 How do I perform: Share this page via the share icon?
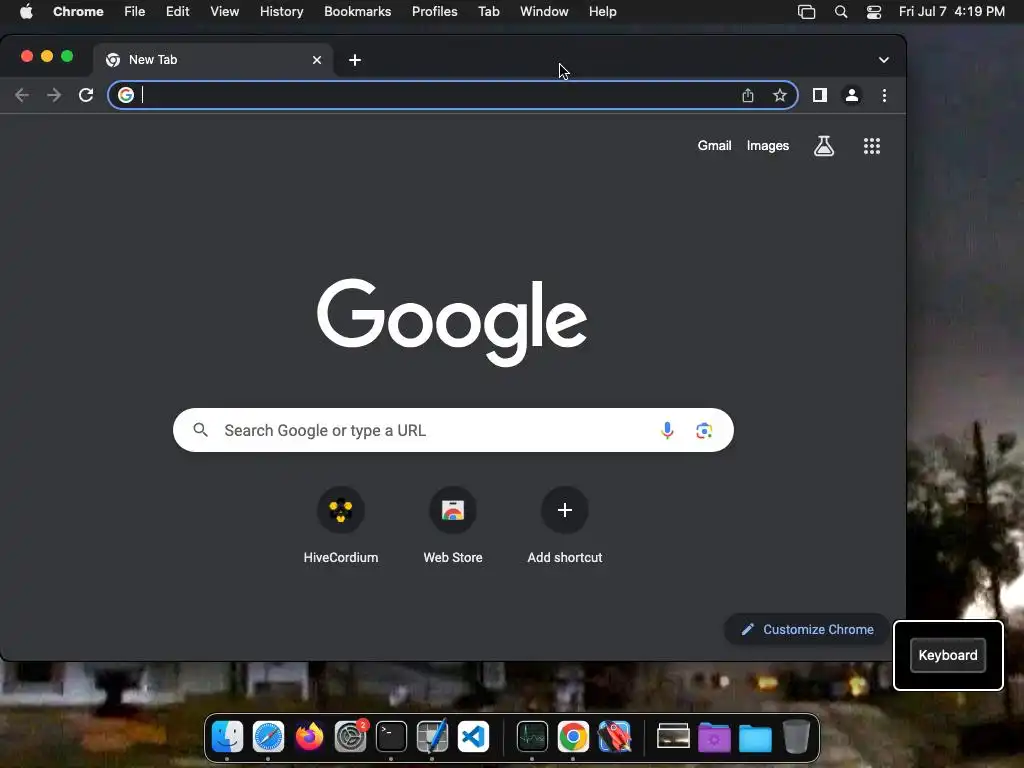[x=748, y=95]
